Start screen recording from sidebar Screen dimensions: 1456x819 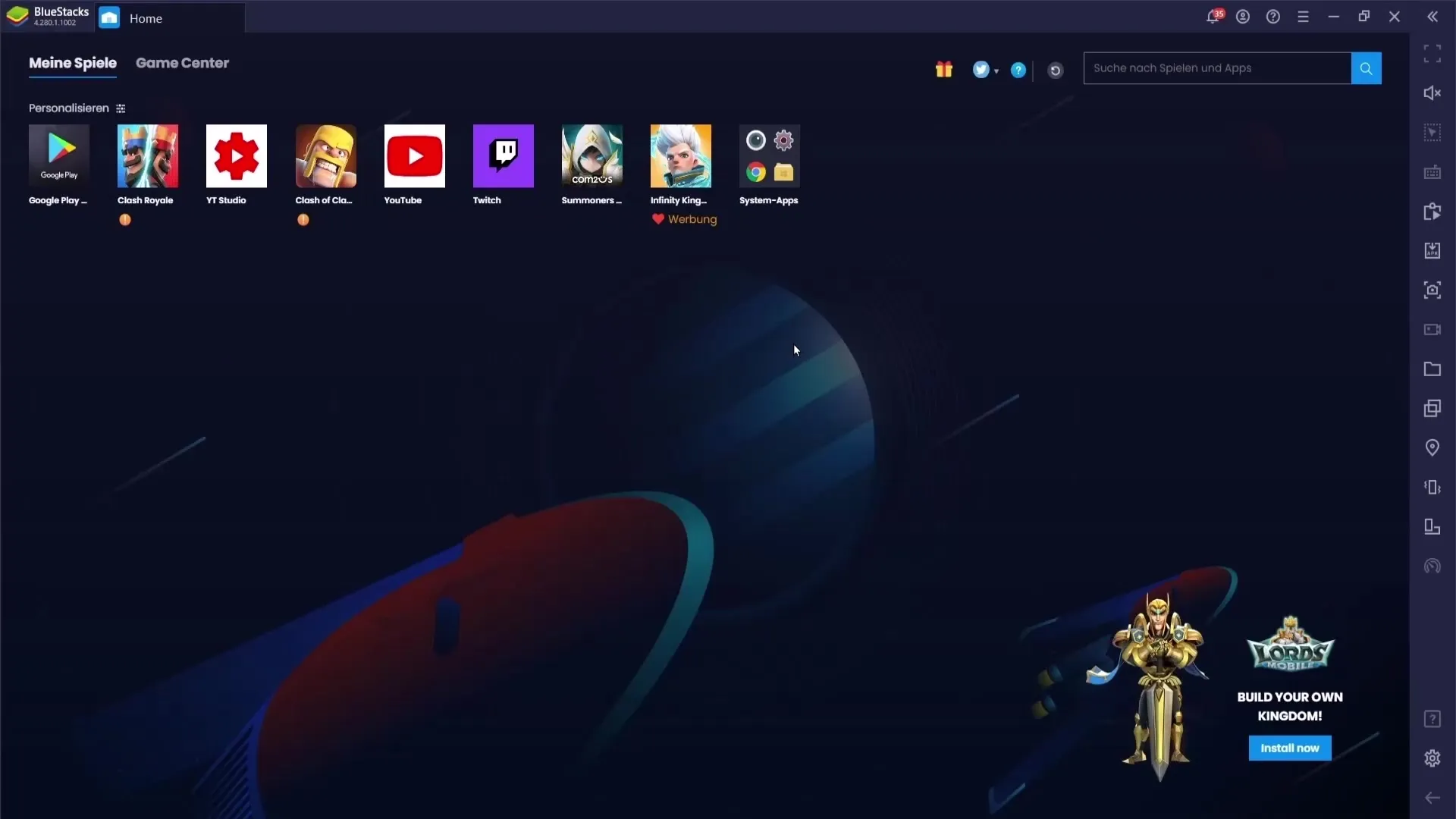point(1432,329)
